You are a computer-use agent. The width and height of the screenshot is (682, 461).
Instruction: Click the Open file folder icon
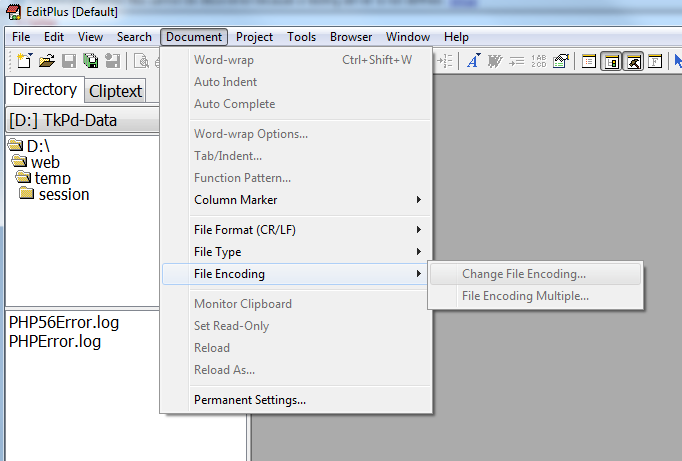(x=47, y=60)
